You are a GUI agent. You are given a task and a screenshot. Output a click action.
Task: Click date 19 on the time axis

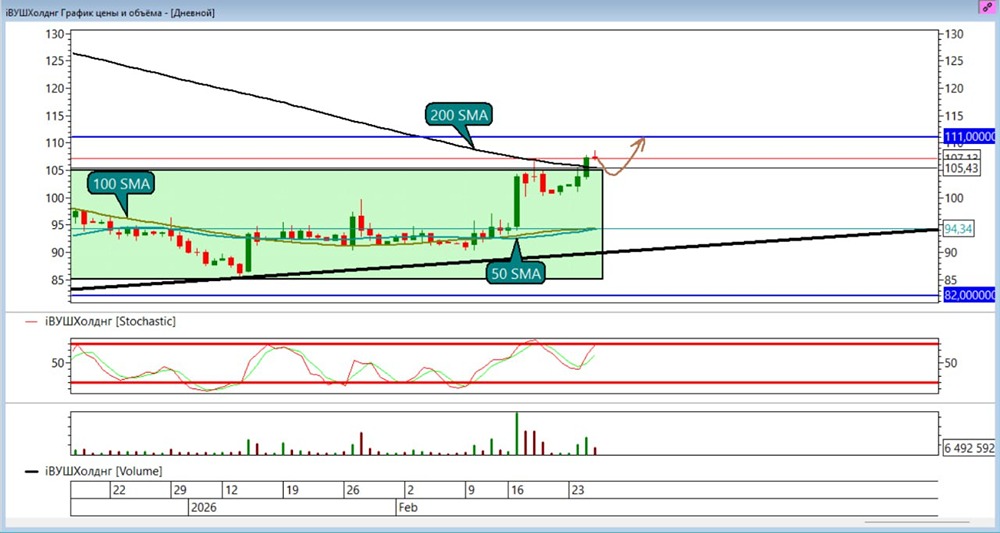tap(292, 490)
